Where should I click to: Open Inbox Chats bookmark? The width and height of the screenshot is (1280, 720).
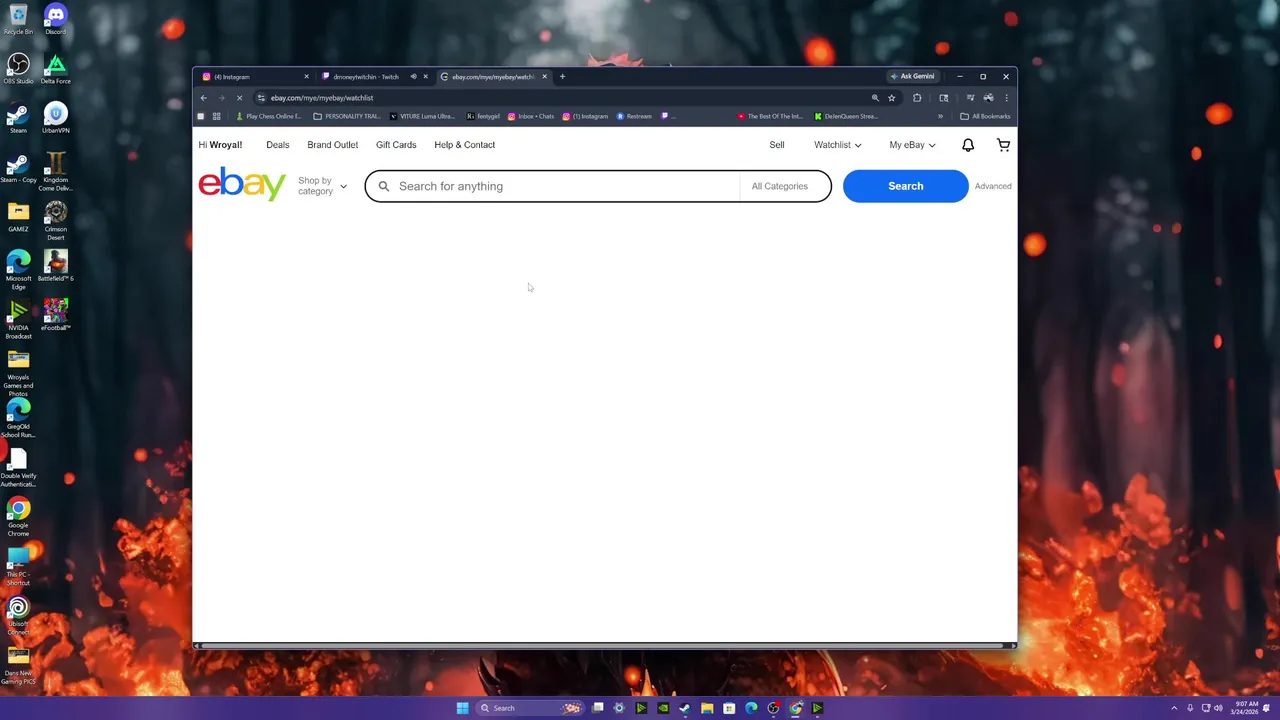530,116
